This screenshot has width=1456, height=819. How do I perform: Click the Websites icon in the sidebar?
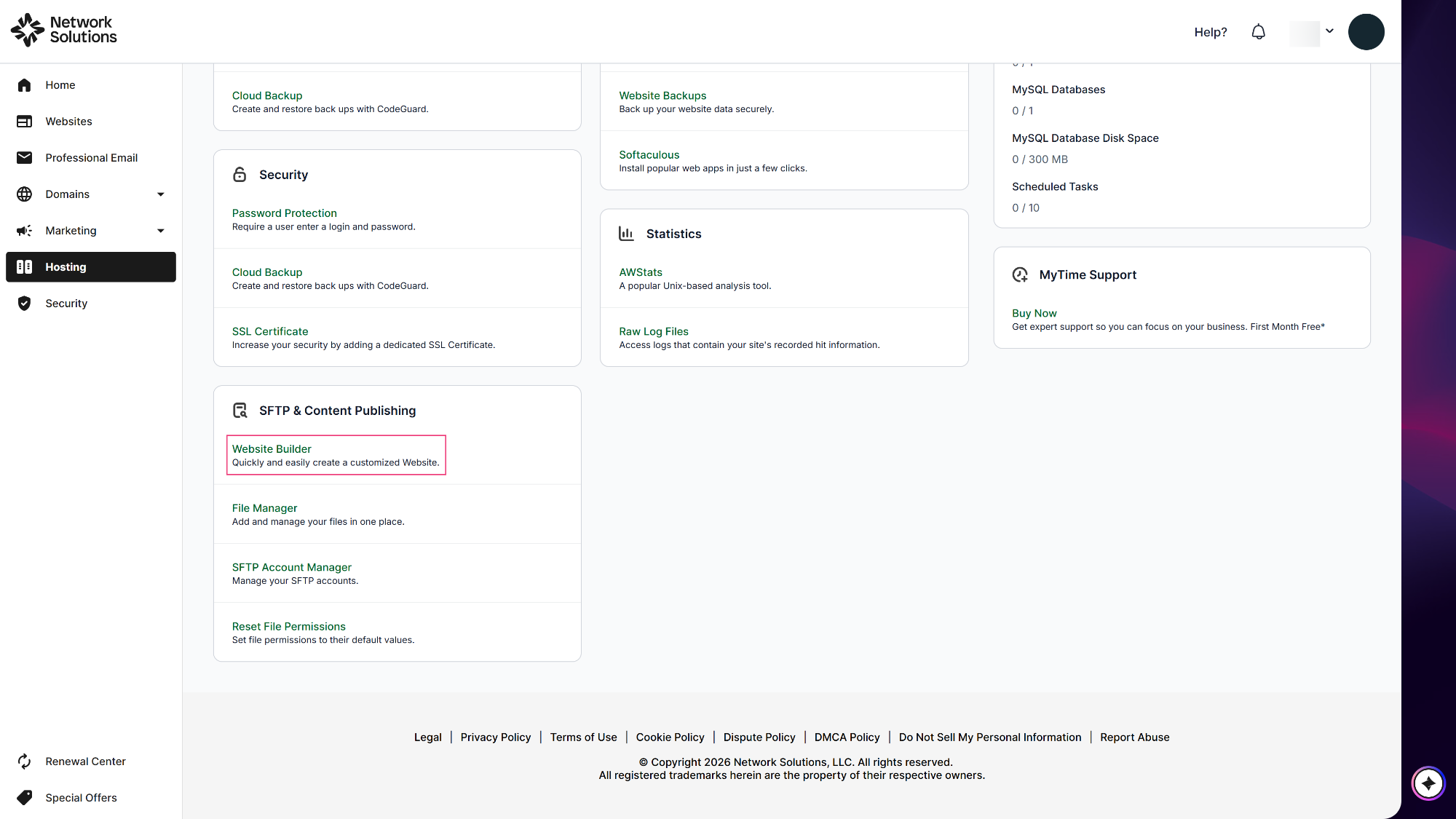[x=24, y=122]
